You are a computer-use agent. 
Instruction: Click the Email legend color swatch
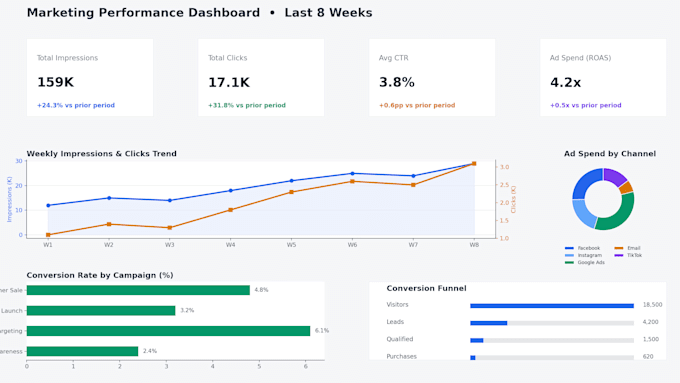(619, 248)
